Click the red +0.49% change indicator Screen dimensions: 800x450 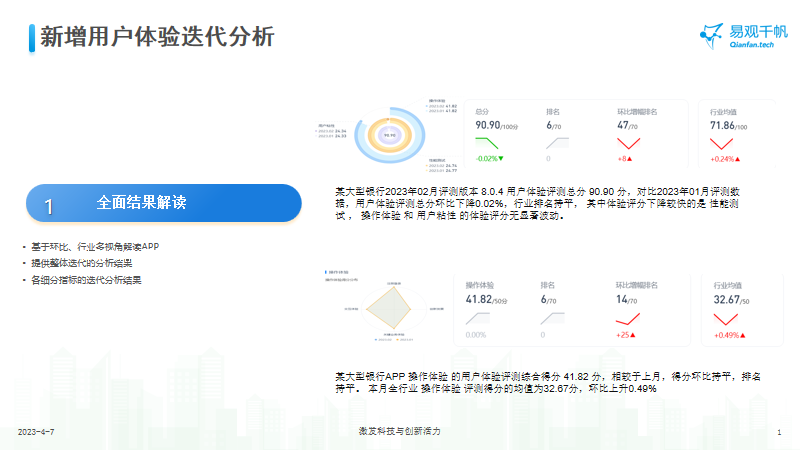730,335
